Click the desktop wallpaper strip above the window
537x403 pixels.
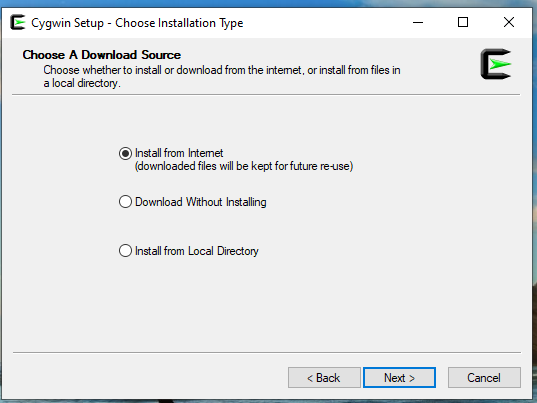click(268, 3)
